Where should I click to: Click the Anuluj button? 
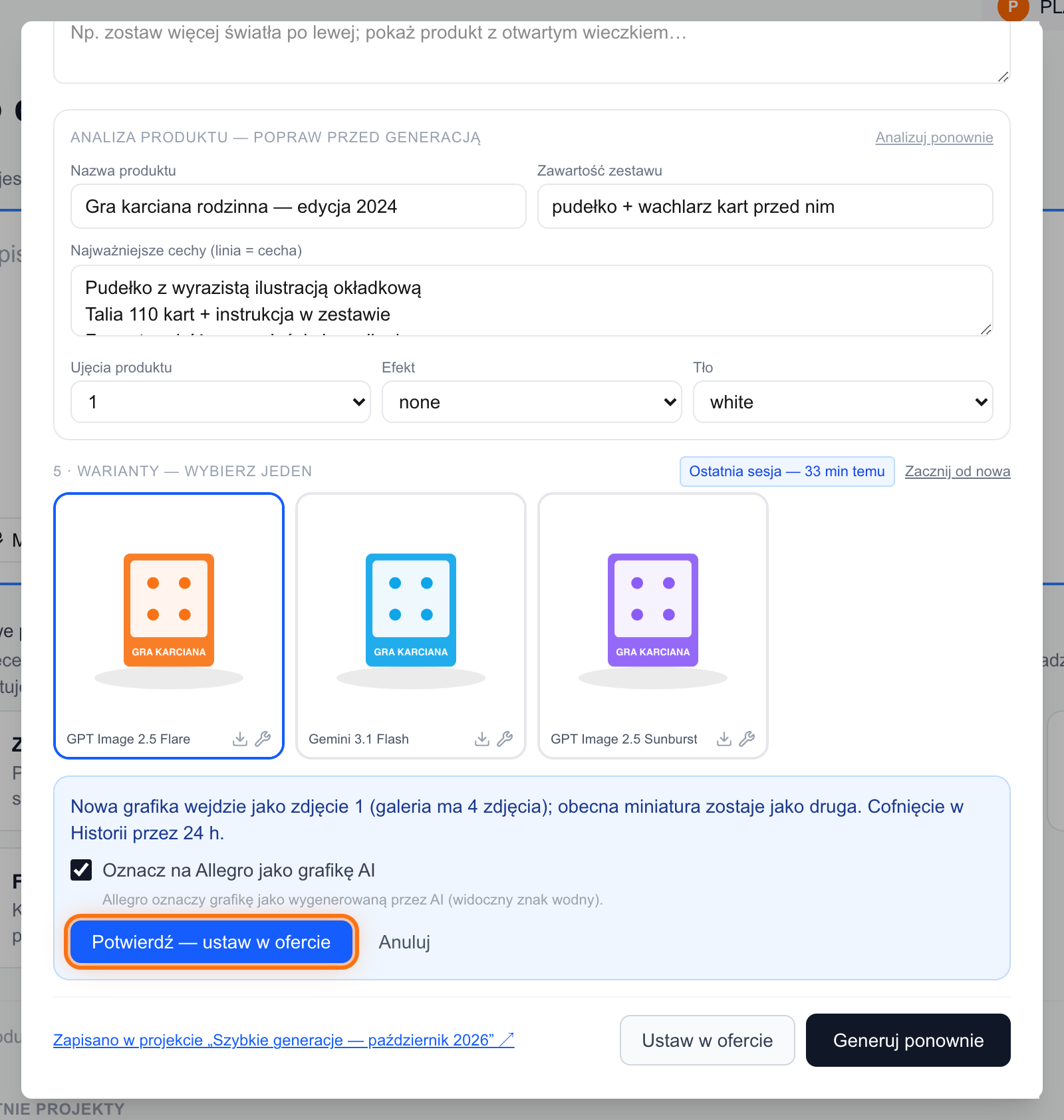click(404, 942)
